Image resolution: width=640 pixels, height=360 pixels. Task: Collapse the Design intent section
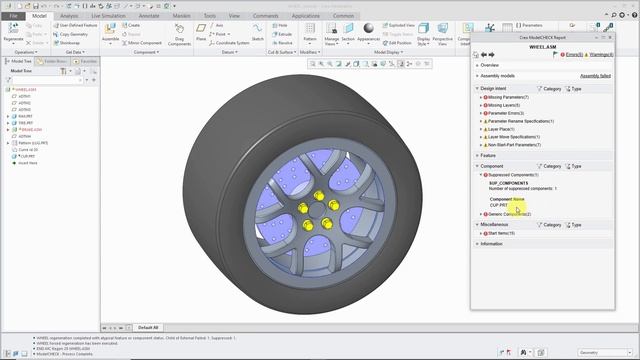[x=477, y=89]
